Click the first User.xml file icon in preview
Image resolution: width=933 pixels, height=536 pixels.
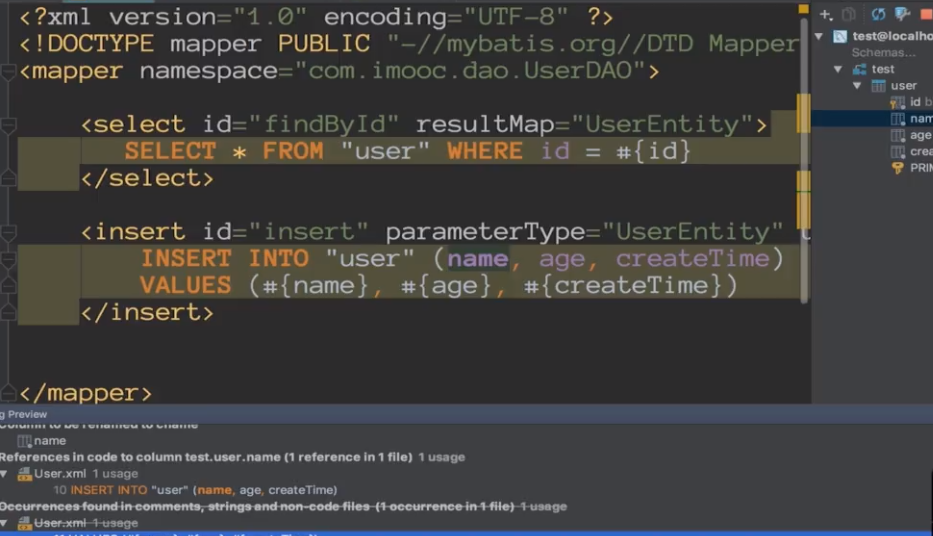pyautogui.click(x=24, y=474)
